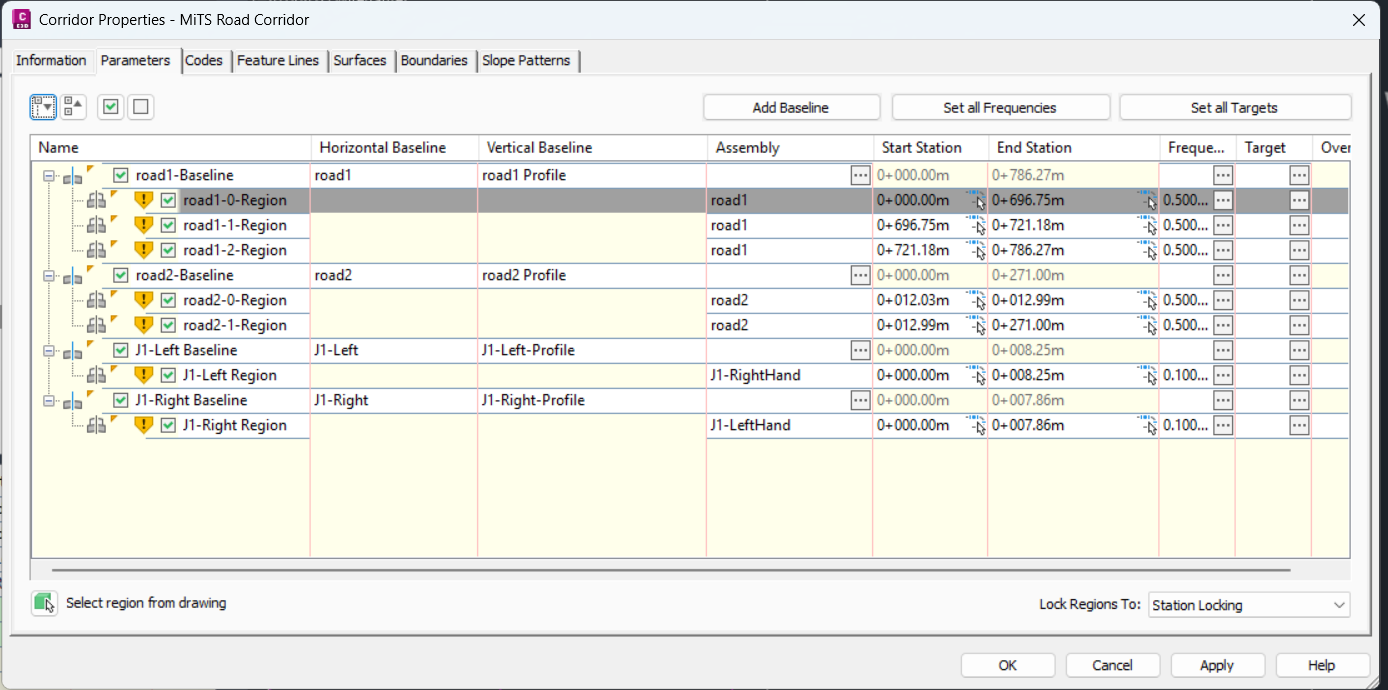Collapse the road2-Baseline tree node
Screen dimensions: 1388x690
(49, 276)
